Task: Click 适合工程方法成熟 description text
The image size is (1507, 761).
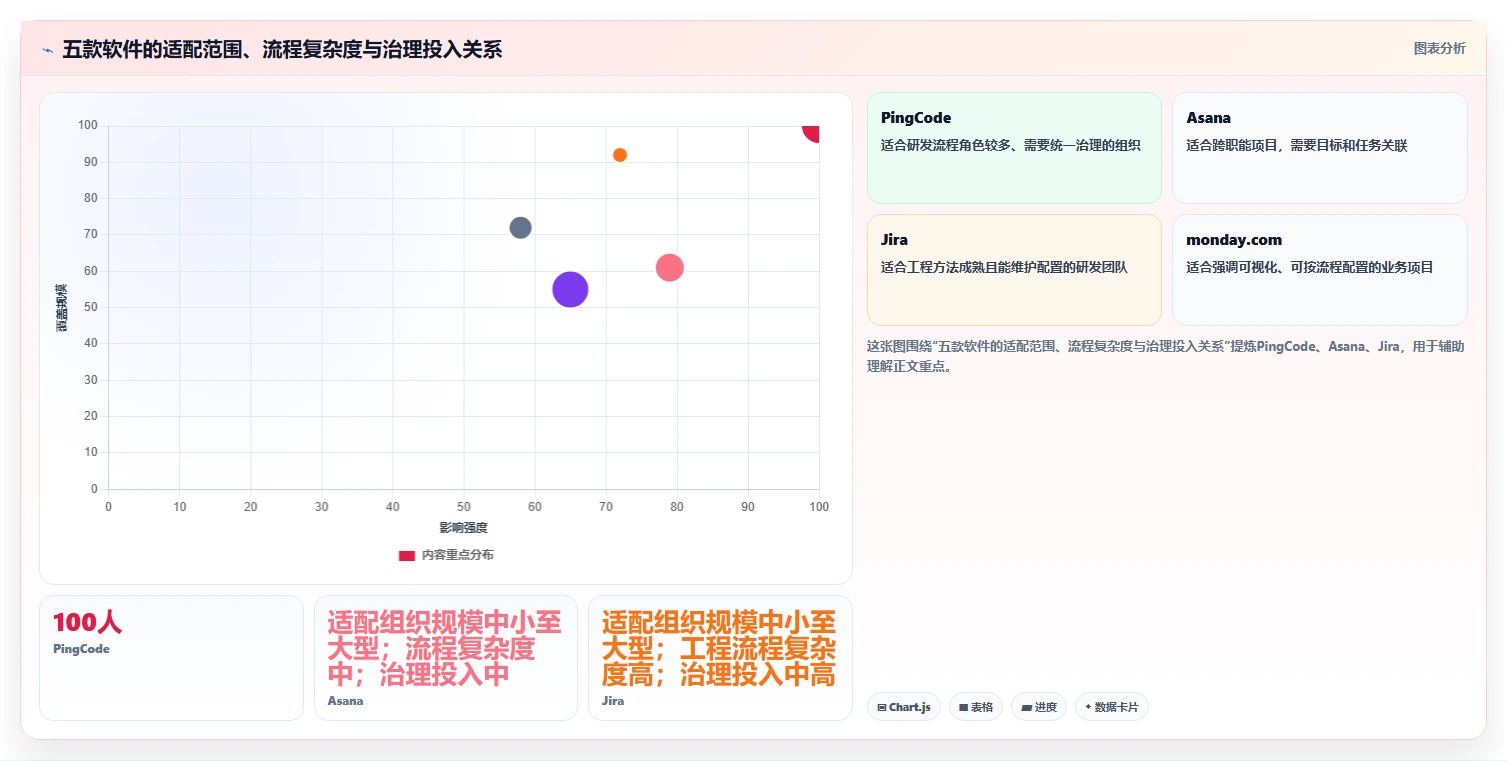Action: (x=1004, y=268)
